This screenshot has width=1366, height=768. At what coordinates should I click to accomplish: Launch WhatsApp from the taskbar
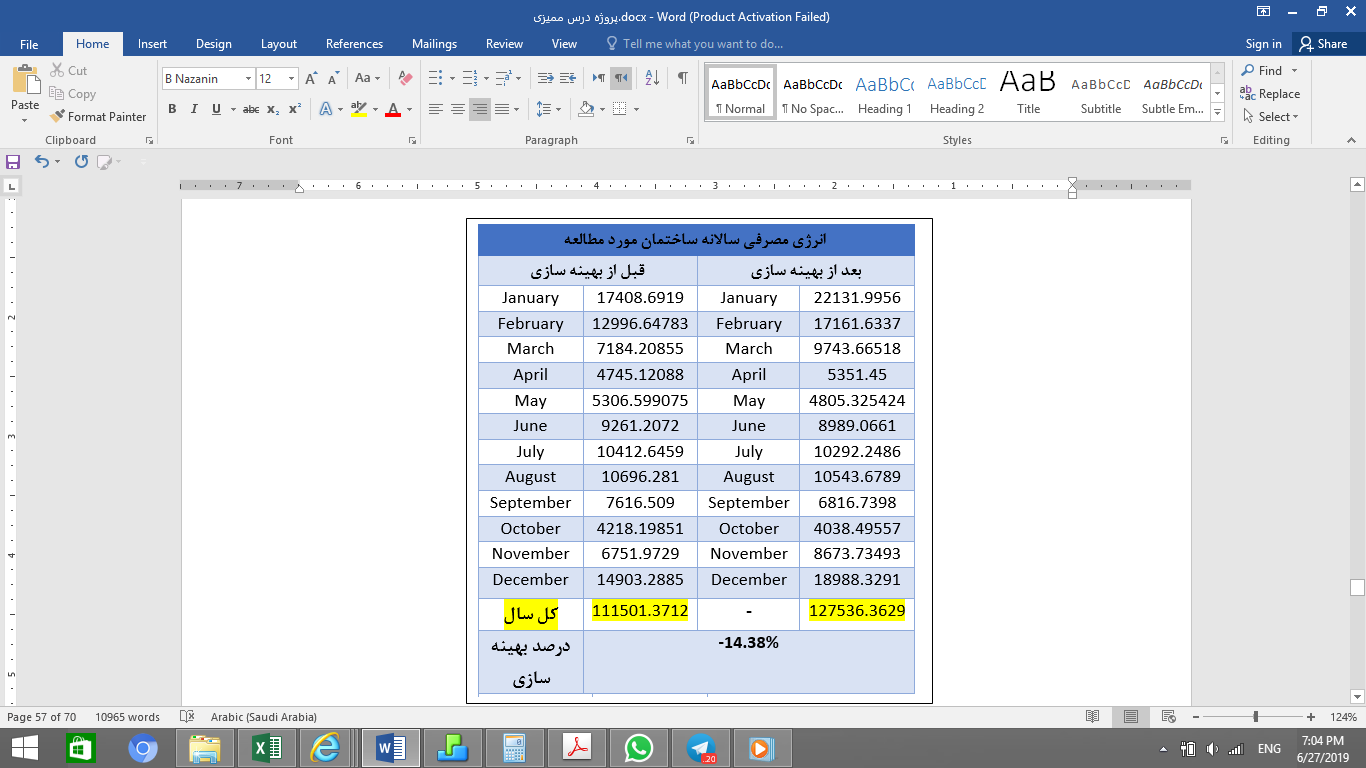click(638, 748)
